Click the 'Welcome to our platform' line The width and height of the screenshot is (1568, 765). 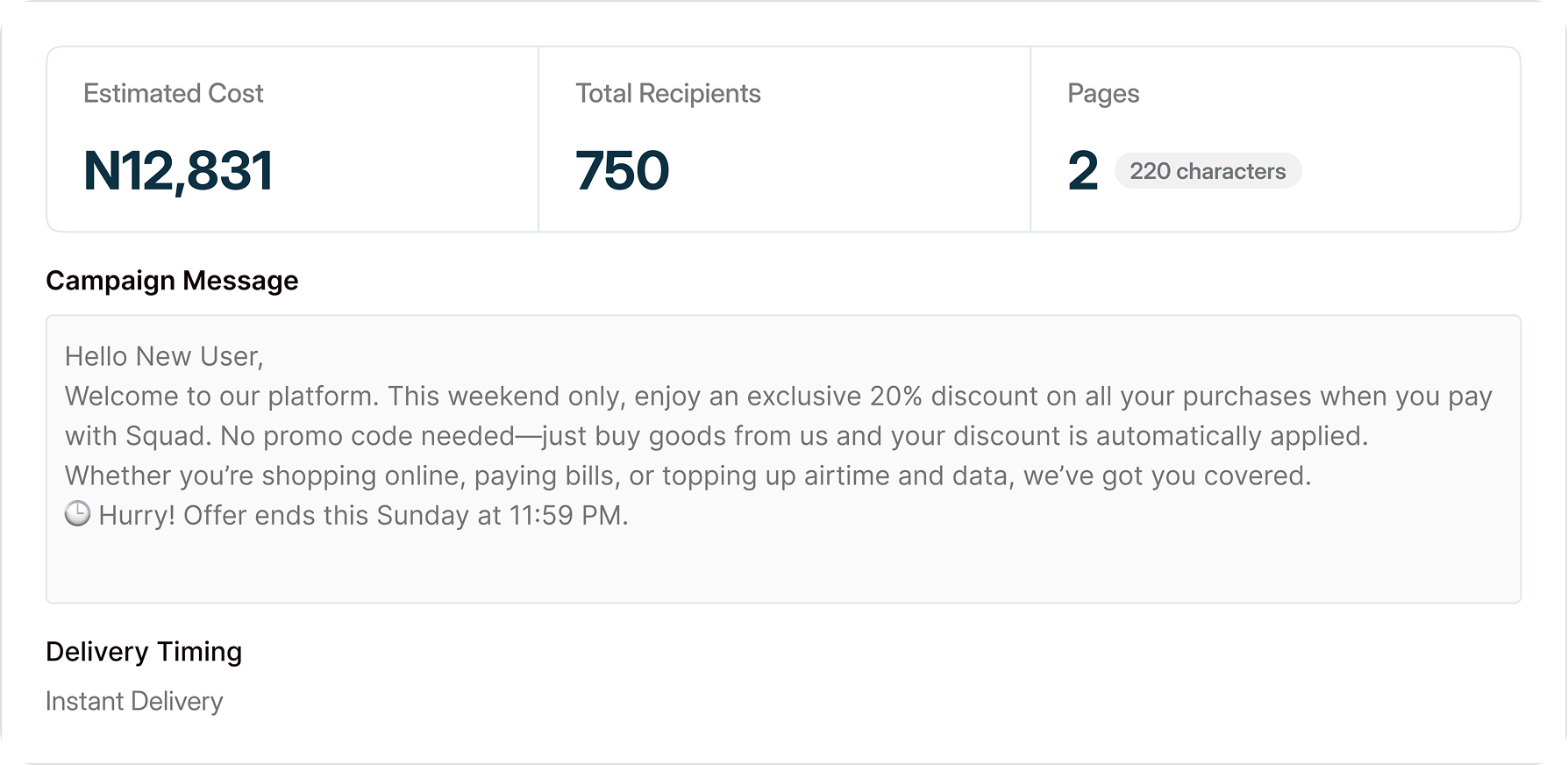(x=777, y=397)
